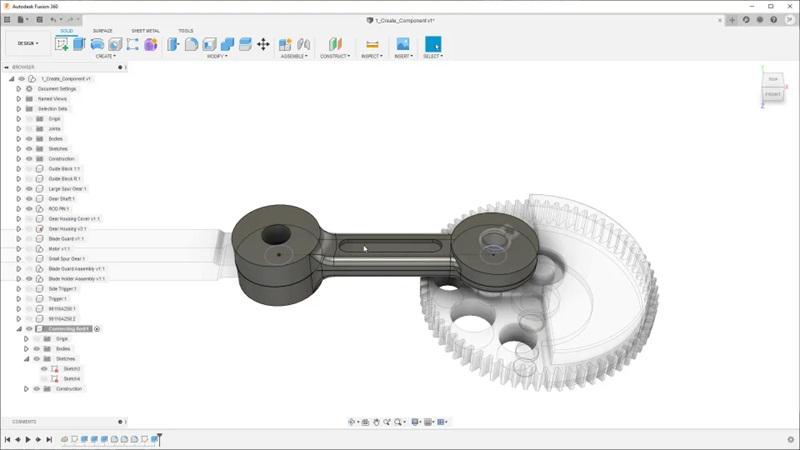The image size is (800, 450).
Task: Click the Select tool icon
Action: point(433,44)
